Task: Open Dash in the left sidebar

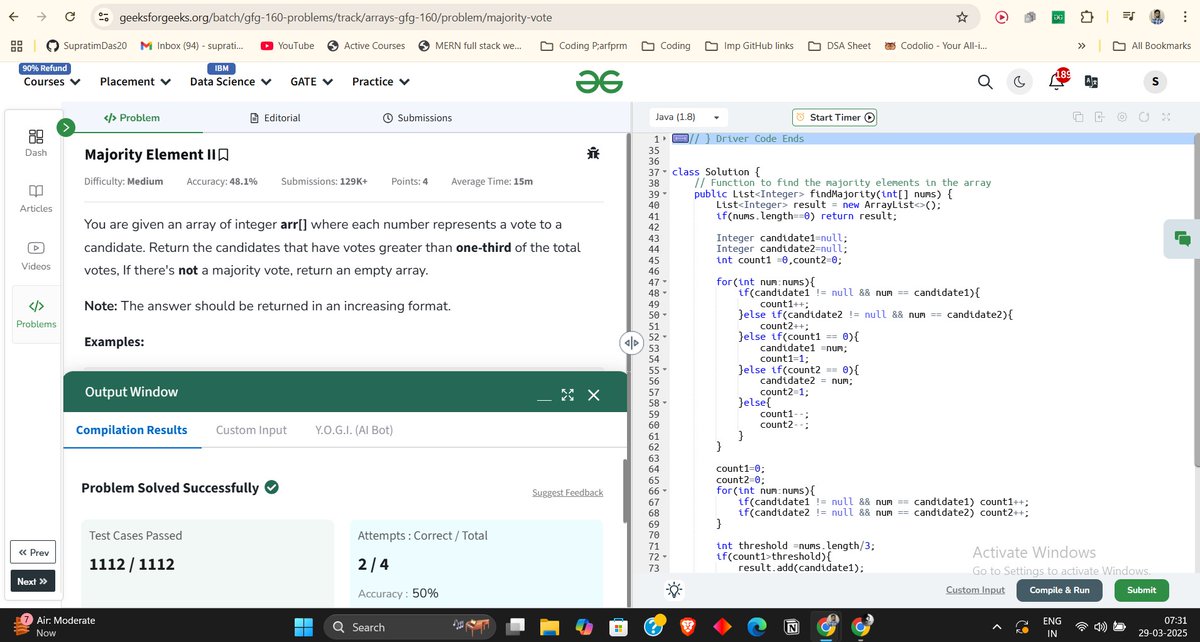Action: click(x=35, y=143)
